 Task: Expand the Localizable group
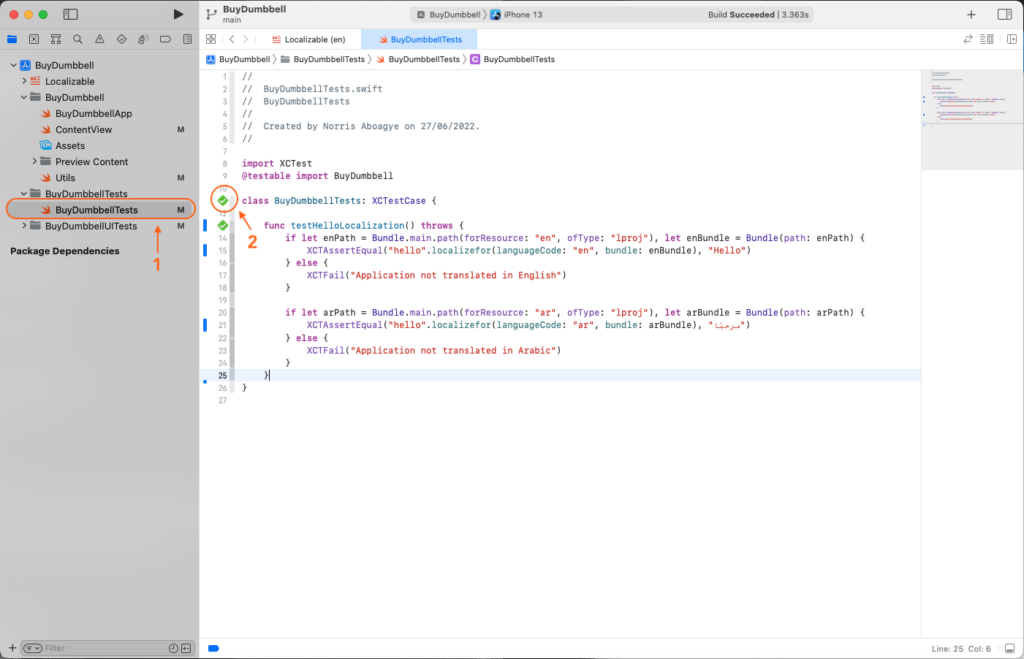point(24,81)
